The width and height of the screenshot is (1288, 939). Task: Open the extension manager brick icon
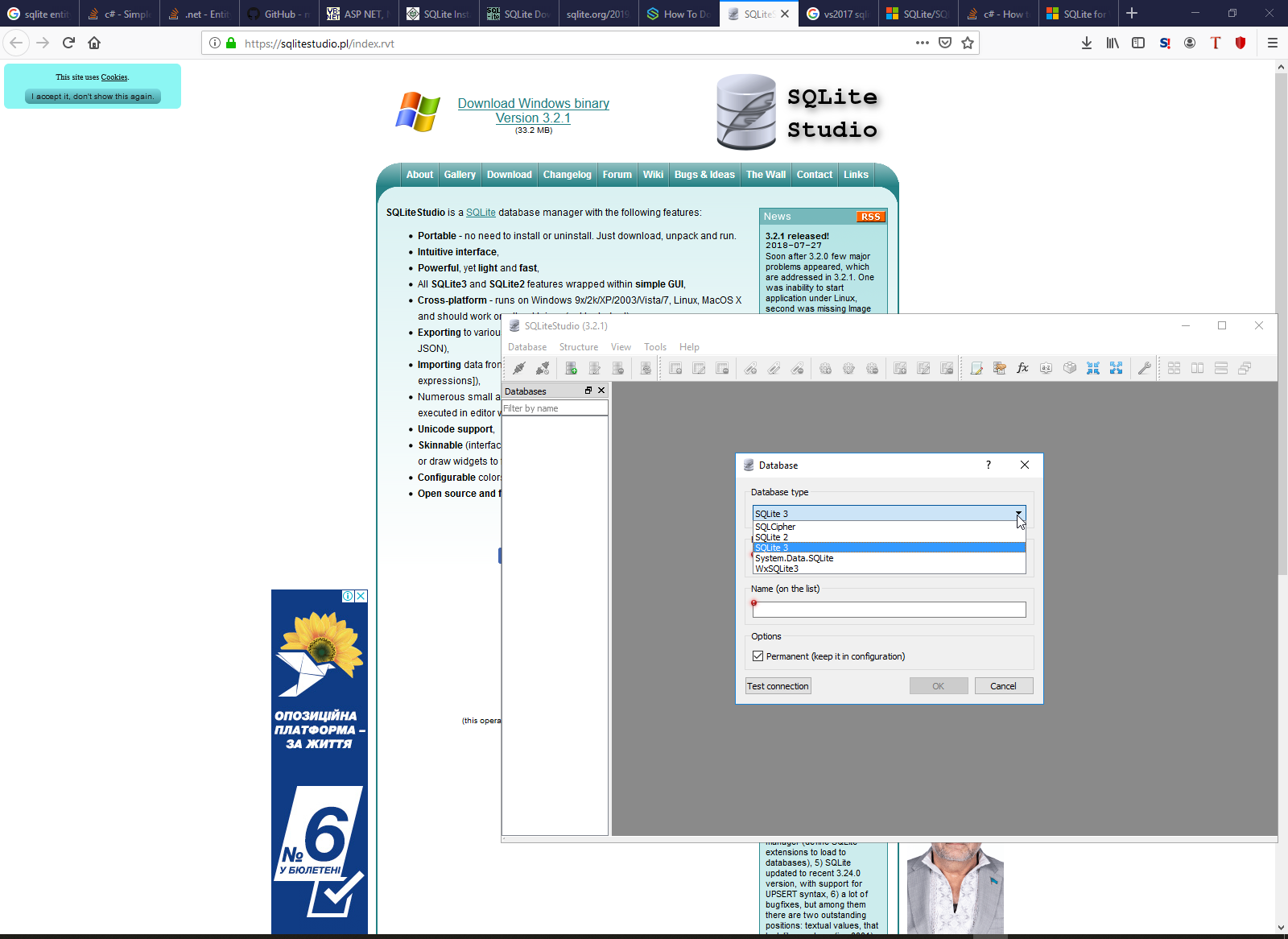pos(1070,368)
